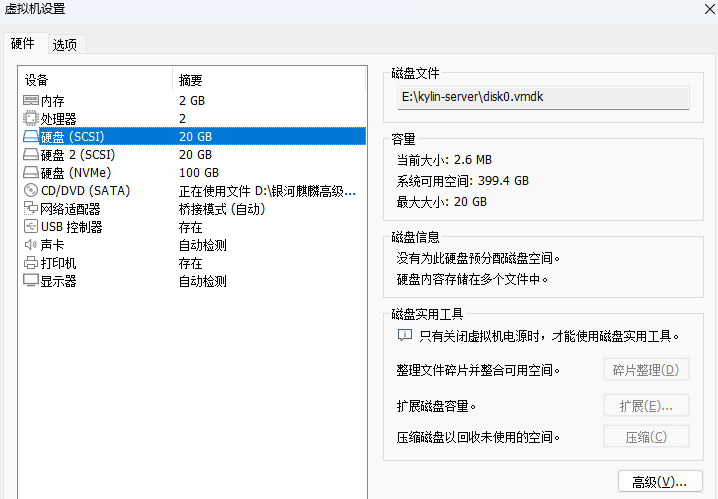Close the 虚拟机设置 dialog

[x=709, y=9]
